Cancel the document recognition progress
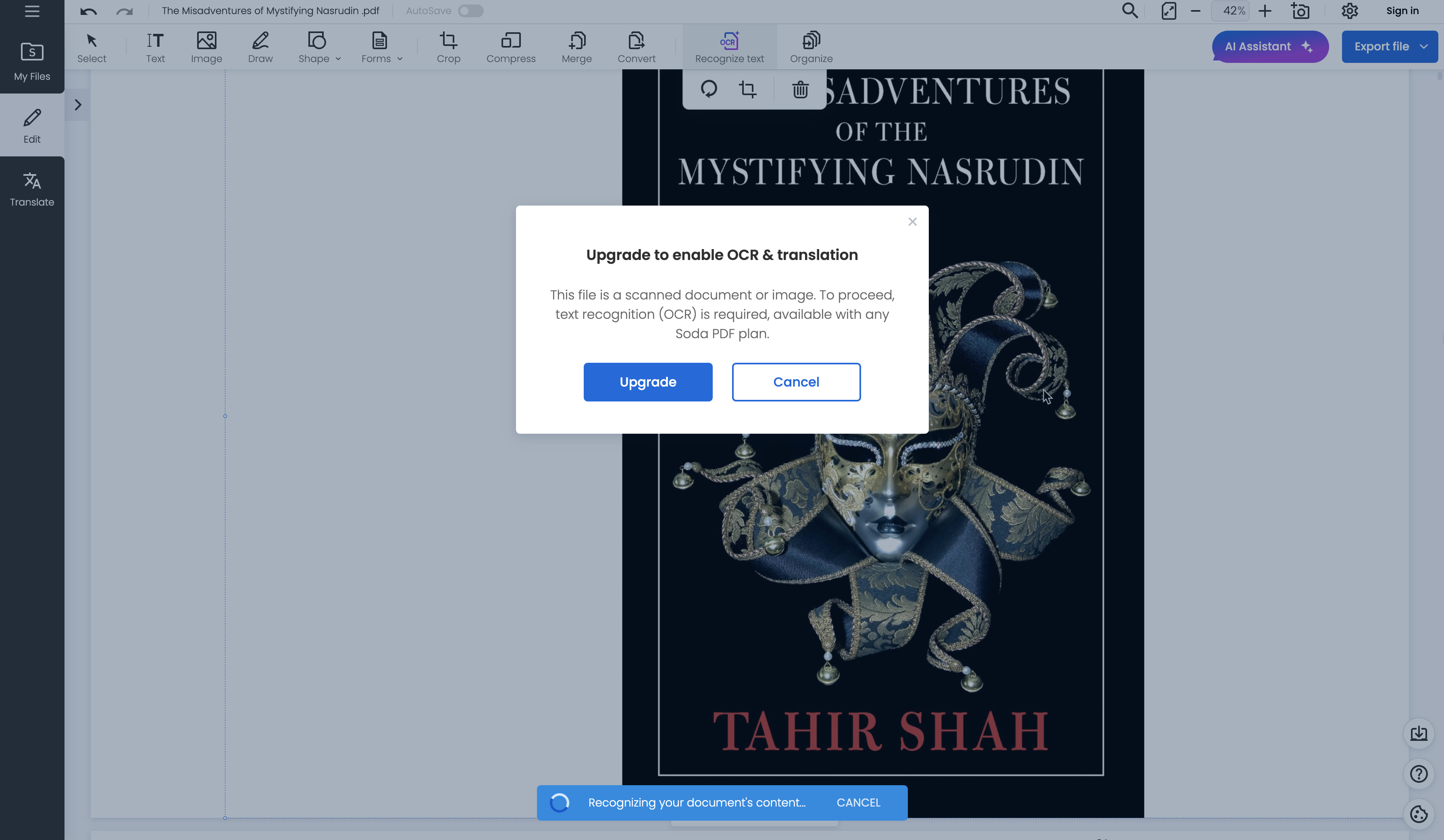The width and height of the screenshot is (1444, 840). click(x=858, y=802)
